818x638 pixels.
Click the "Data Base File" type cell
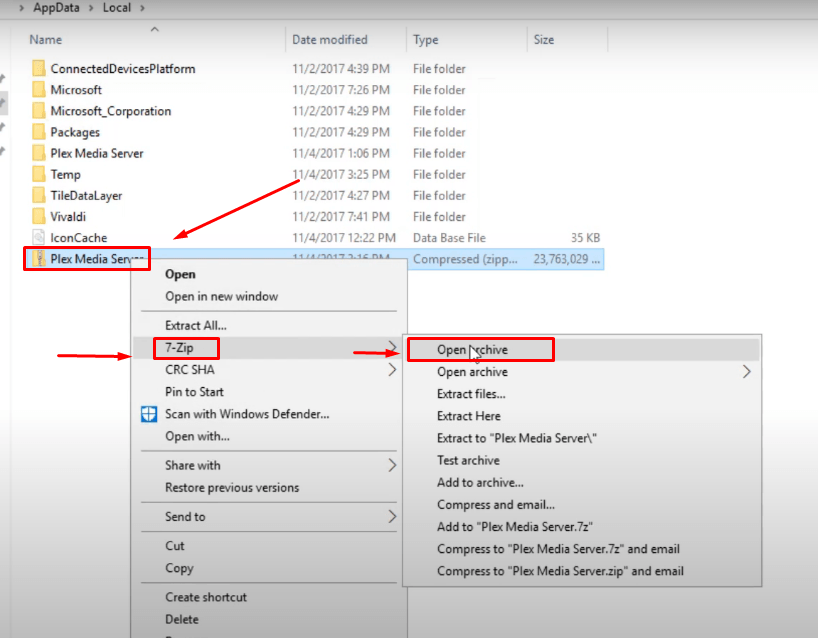point(450,238)
